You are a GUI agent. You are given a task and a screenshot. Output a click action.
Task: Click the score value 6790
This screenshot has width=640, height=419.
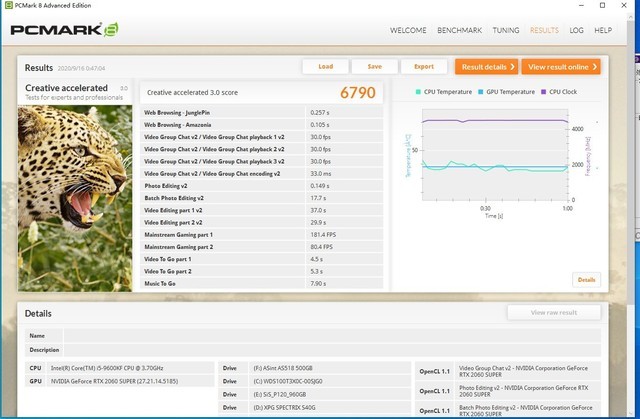(358, 93)
